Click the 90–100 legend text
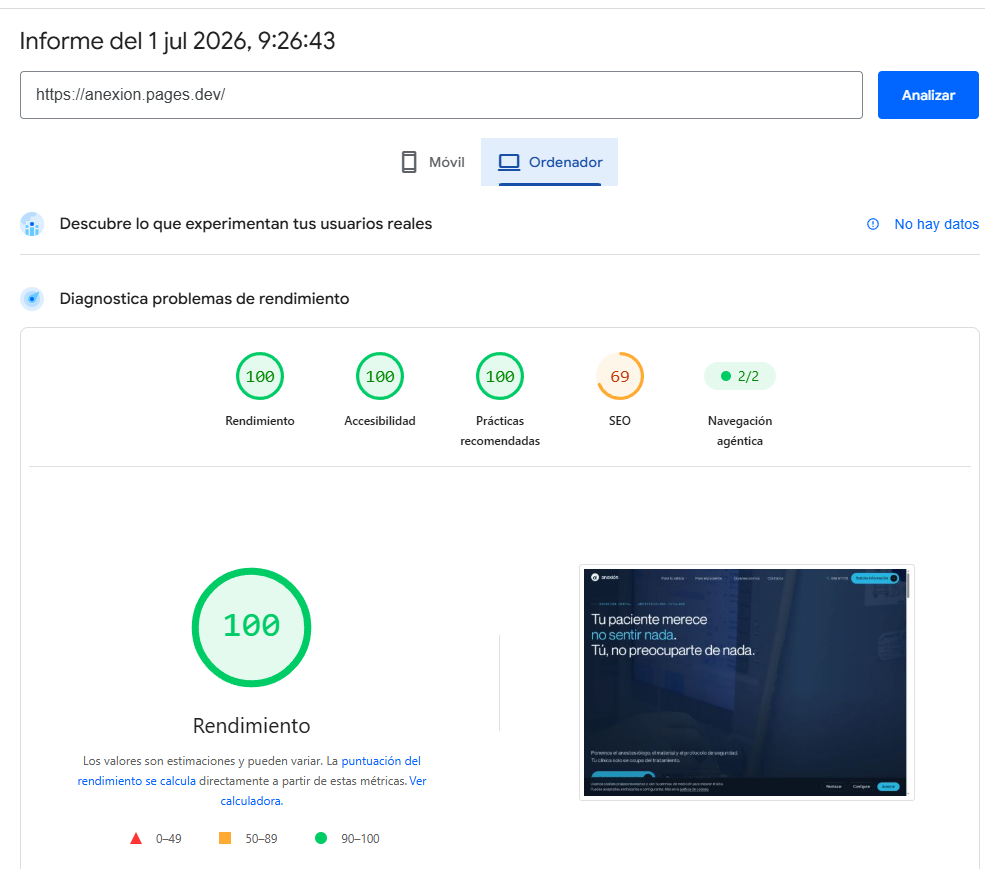Image resolution: width=985 pixels, height=869 pixels. tap(360, 839)
